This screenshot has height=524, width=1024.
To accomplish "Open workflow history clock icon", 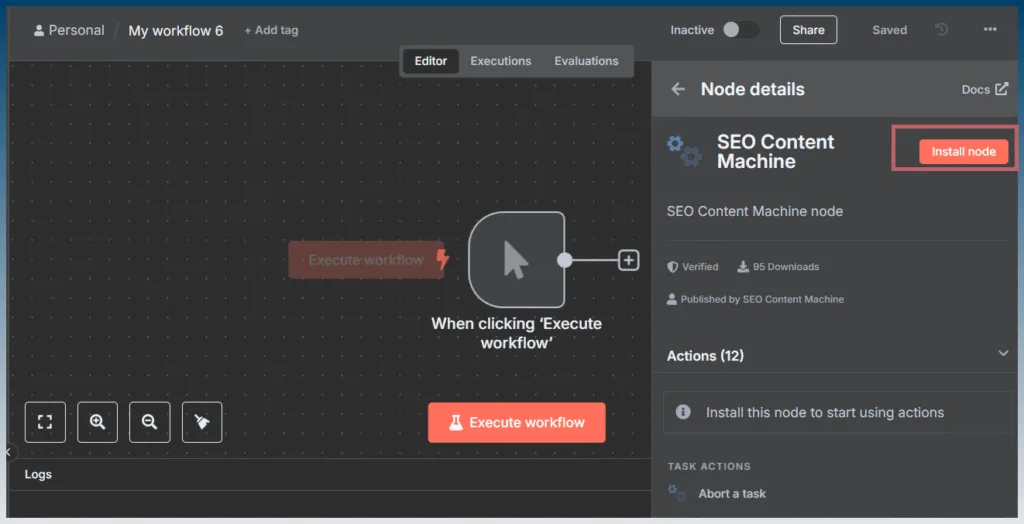I will coord(941,29).
